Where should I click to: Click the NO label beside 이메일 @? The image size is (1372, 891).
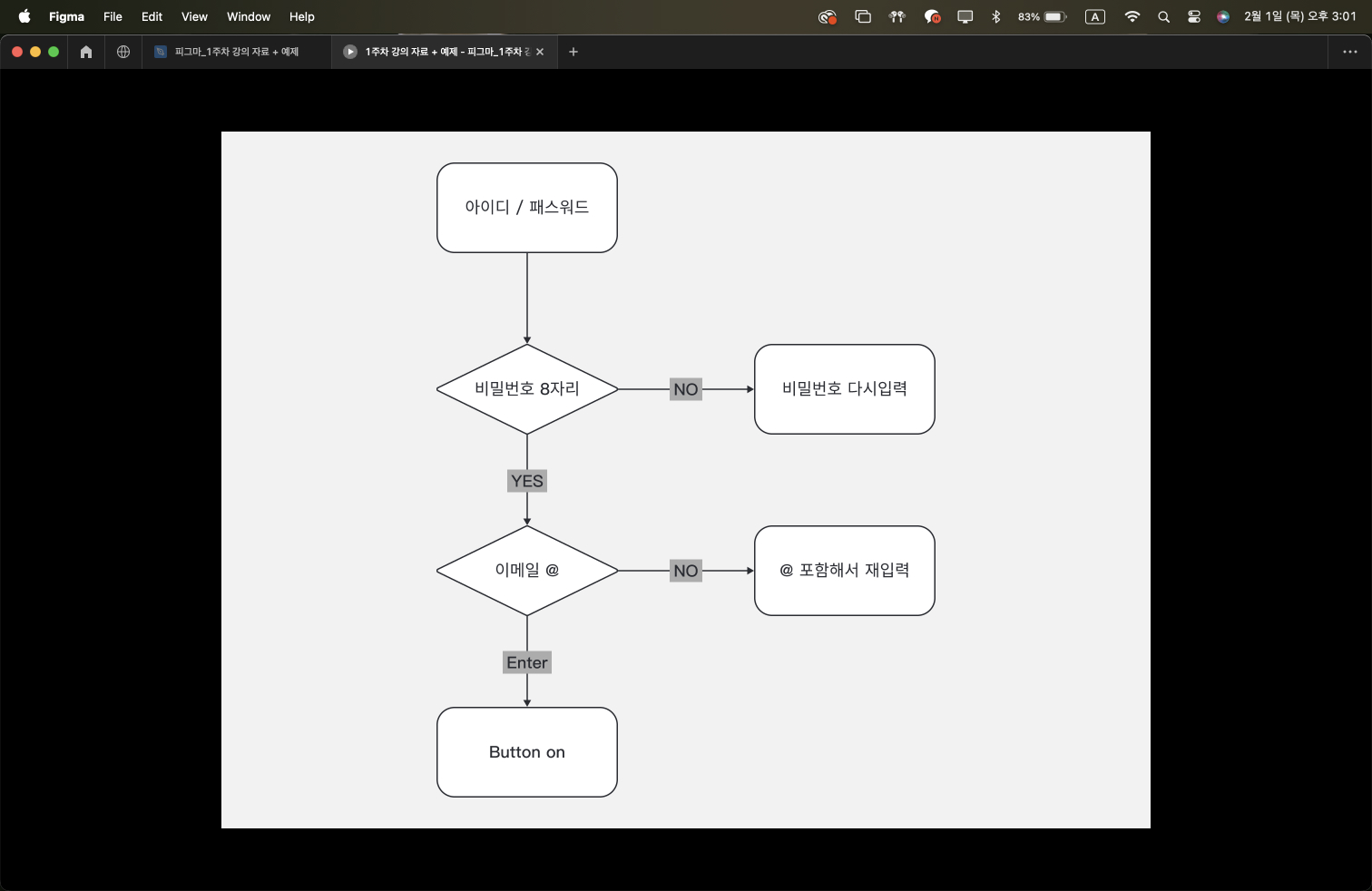click(x=686, y=571)
